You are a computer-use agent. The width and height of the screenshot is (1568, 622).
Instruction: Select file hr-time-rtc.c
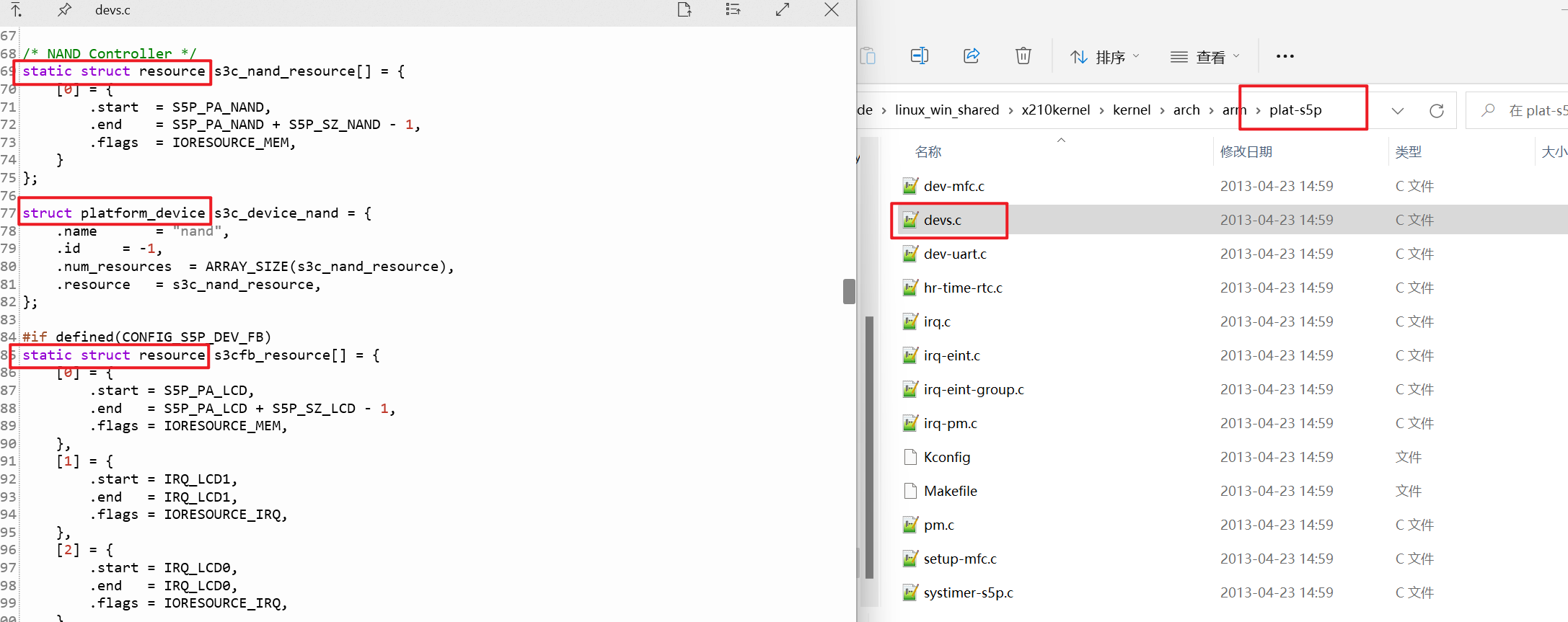point(963,288)
